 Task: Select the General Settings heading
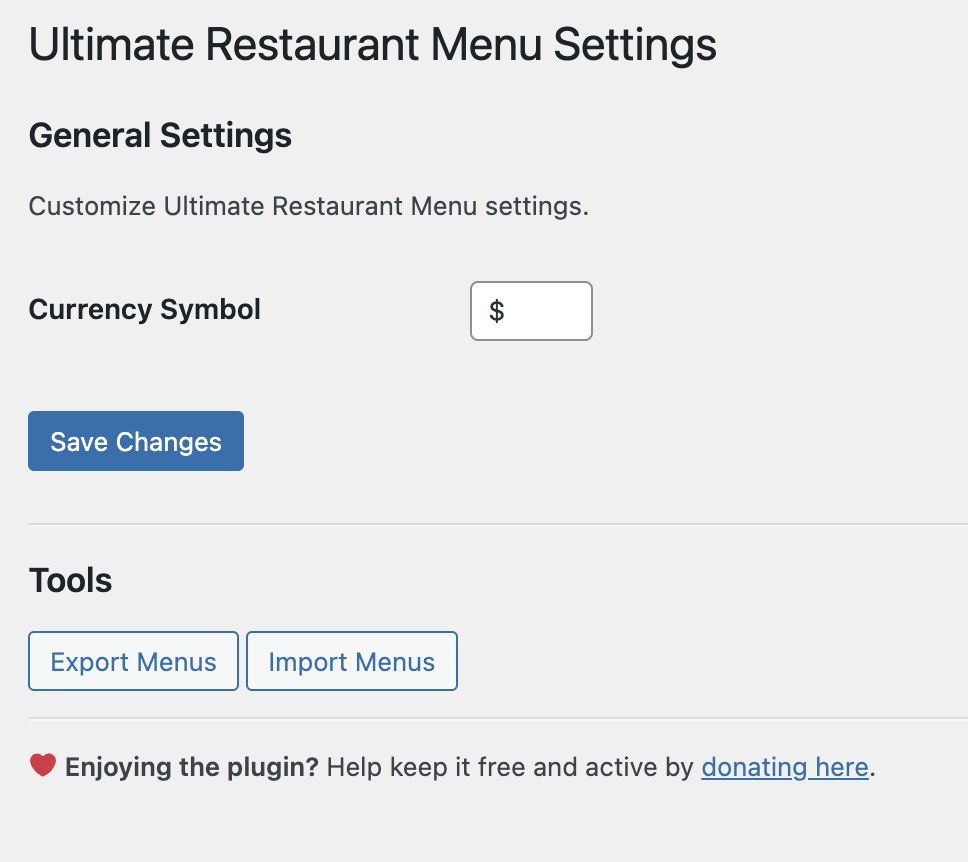160,135
